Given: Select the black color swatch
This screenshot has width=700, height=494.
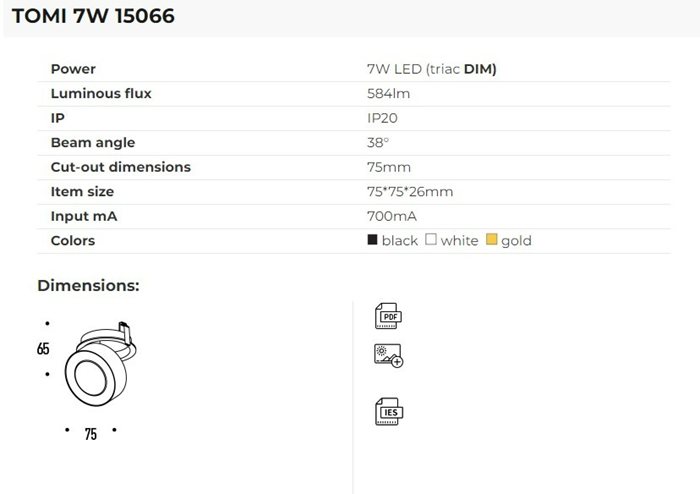Looking at the screenshot, I should tap(373, 240).
